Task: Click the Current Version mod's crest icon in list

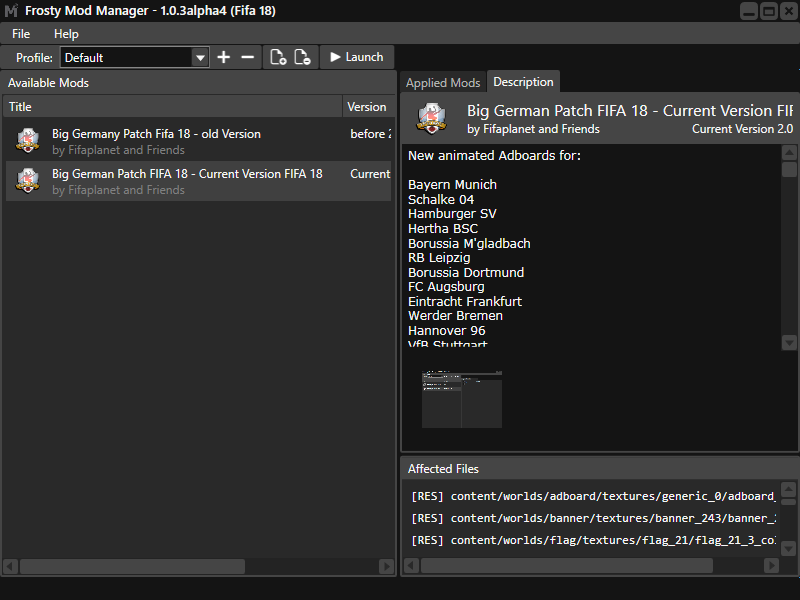Action: (28, 181)
